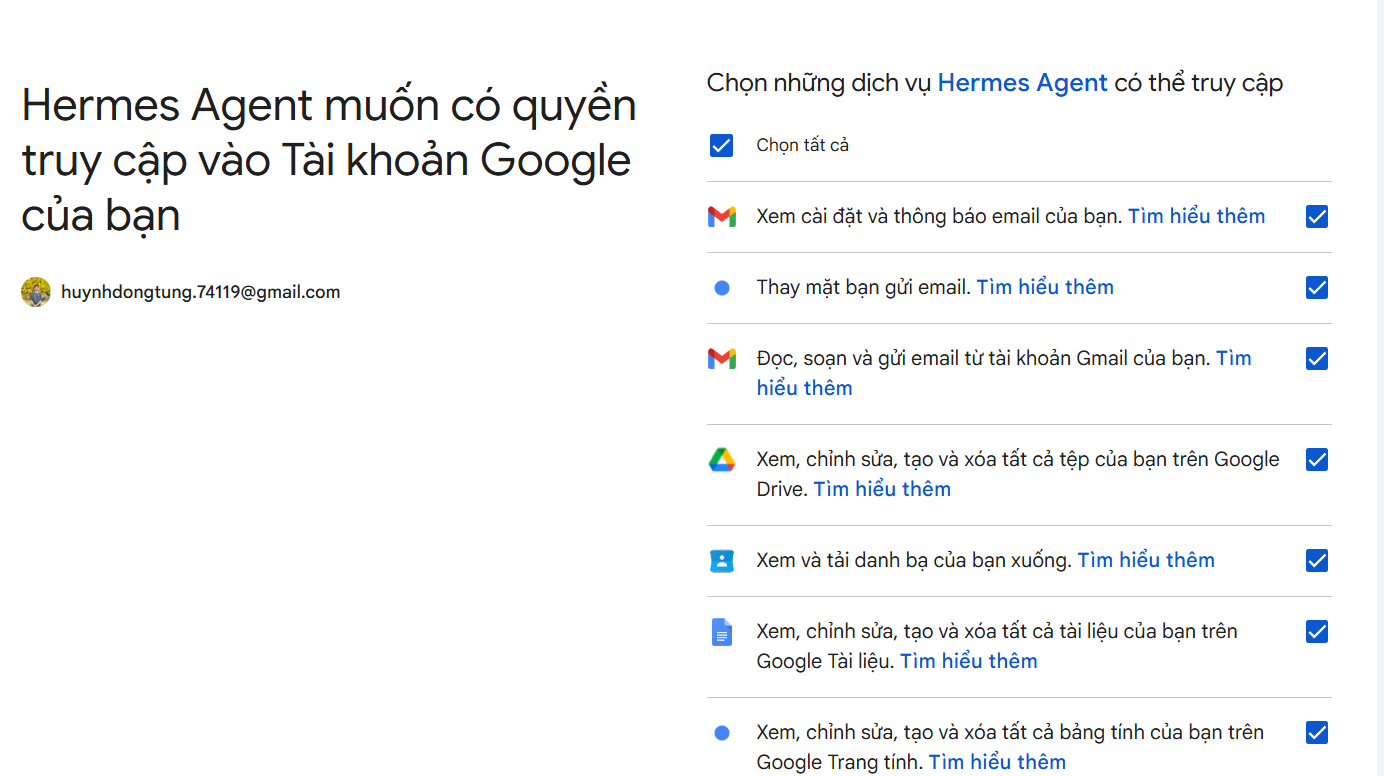The width and height of the screenshot is (1384, 776).
Task: Click the Gmail icon beside read, compose and send email
Action: point(722,358)
